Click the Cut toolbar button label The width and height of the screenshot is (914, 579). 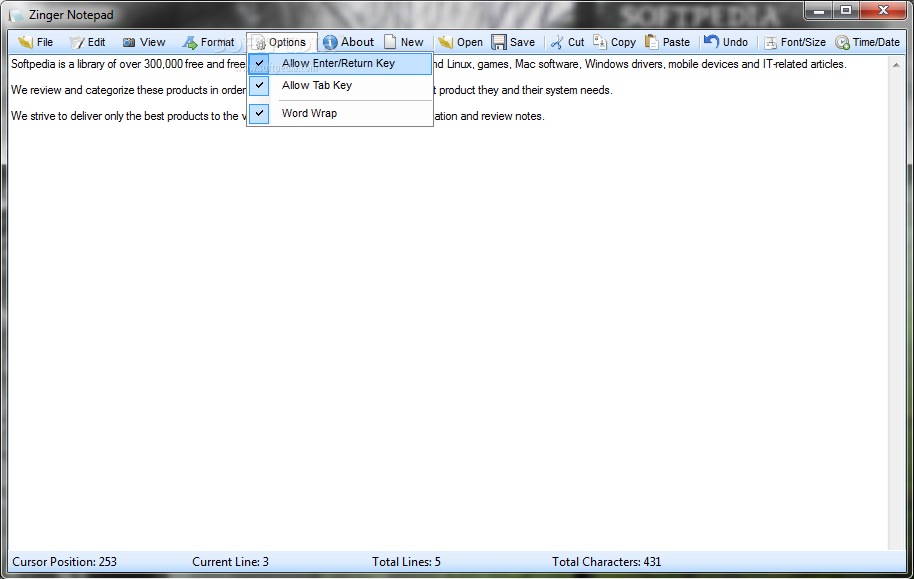[x=576, y=42]
